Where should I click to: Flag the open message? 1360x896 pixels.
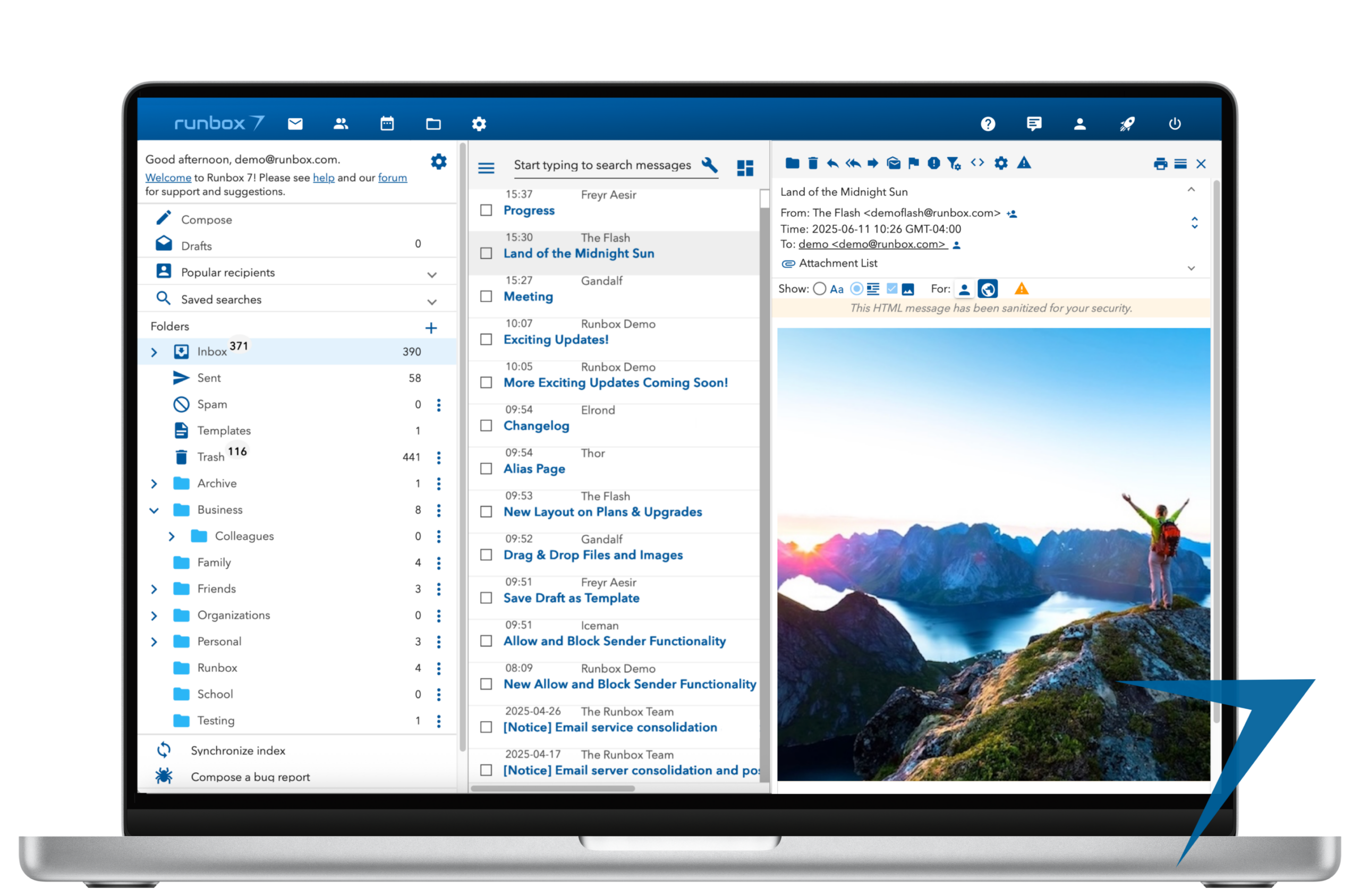point(914,164)
